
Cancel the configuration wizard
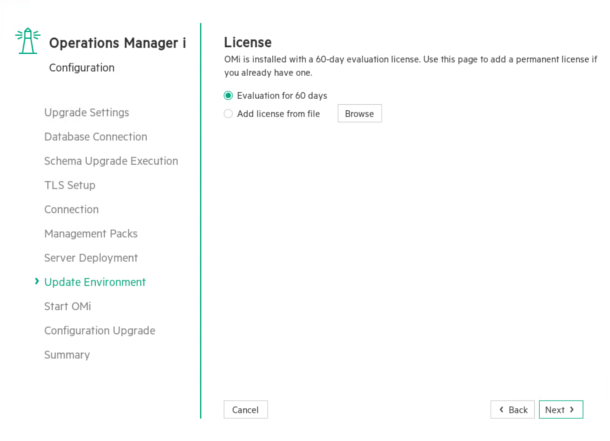245,410
